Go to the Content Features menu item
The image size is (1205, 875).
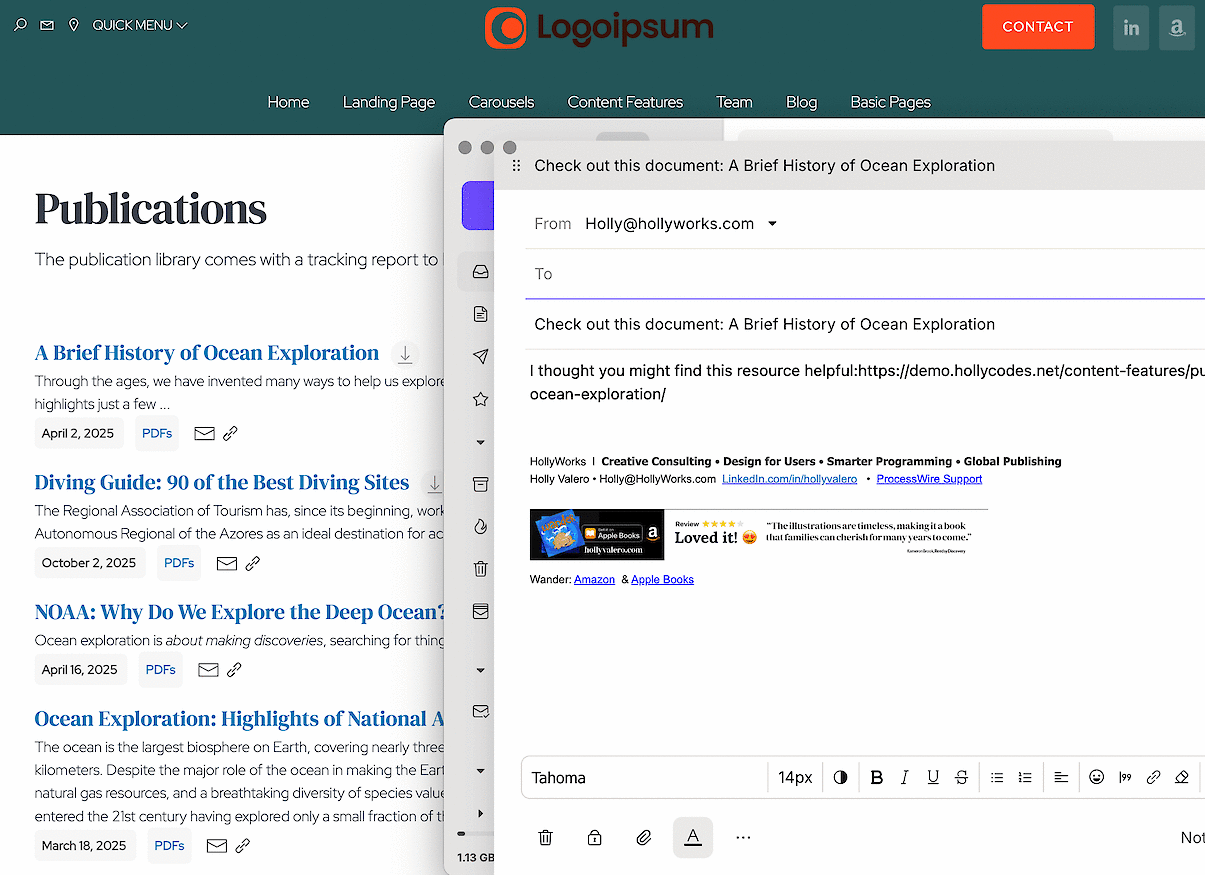(x=625, y=102)
